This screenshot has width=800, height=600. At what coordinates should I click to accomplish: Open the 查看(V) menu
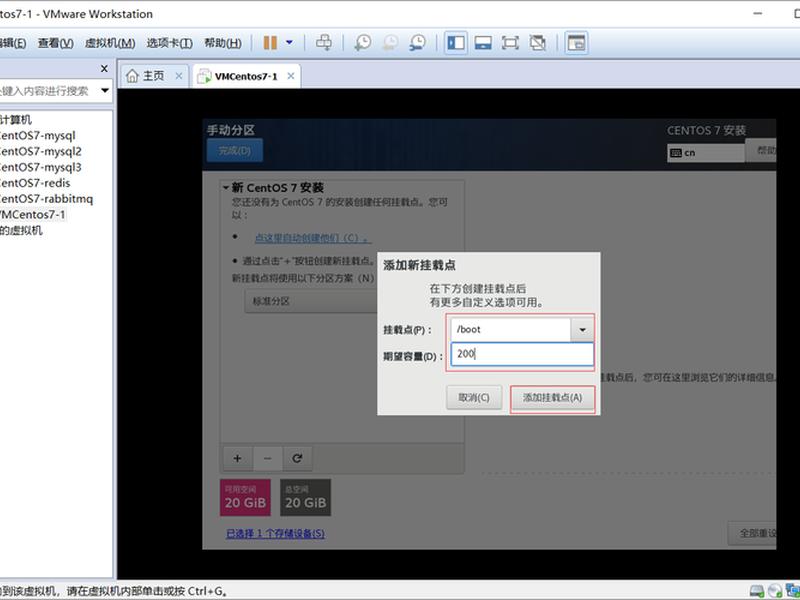(x=56, y=43)
